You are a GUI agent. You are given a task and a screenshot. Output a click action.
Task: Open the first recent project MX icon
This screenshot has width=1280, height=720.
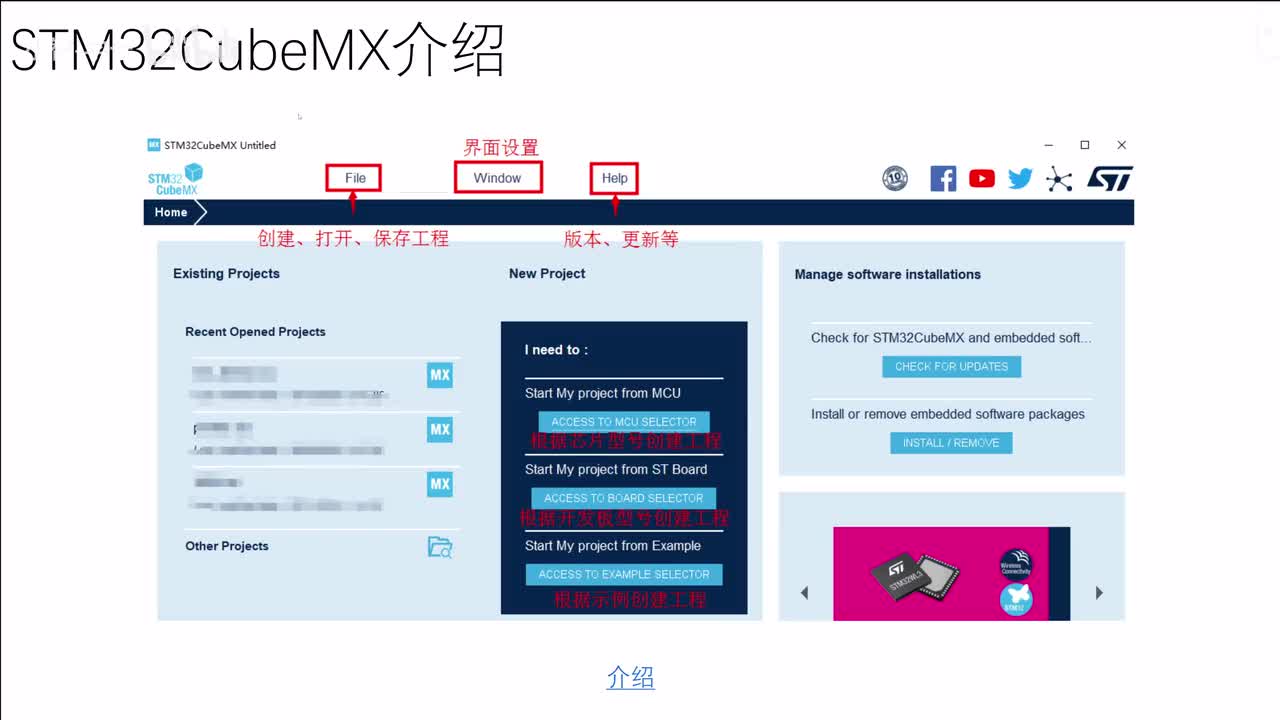pos(440,375)
